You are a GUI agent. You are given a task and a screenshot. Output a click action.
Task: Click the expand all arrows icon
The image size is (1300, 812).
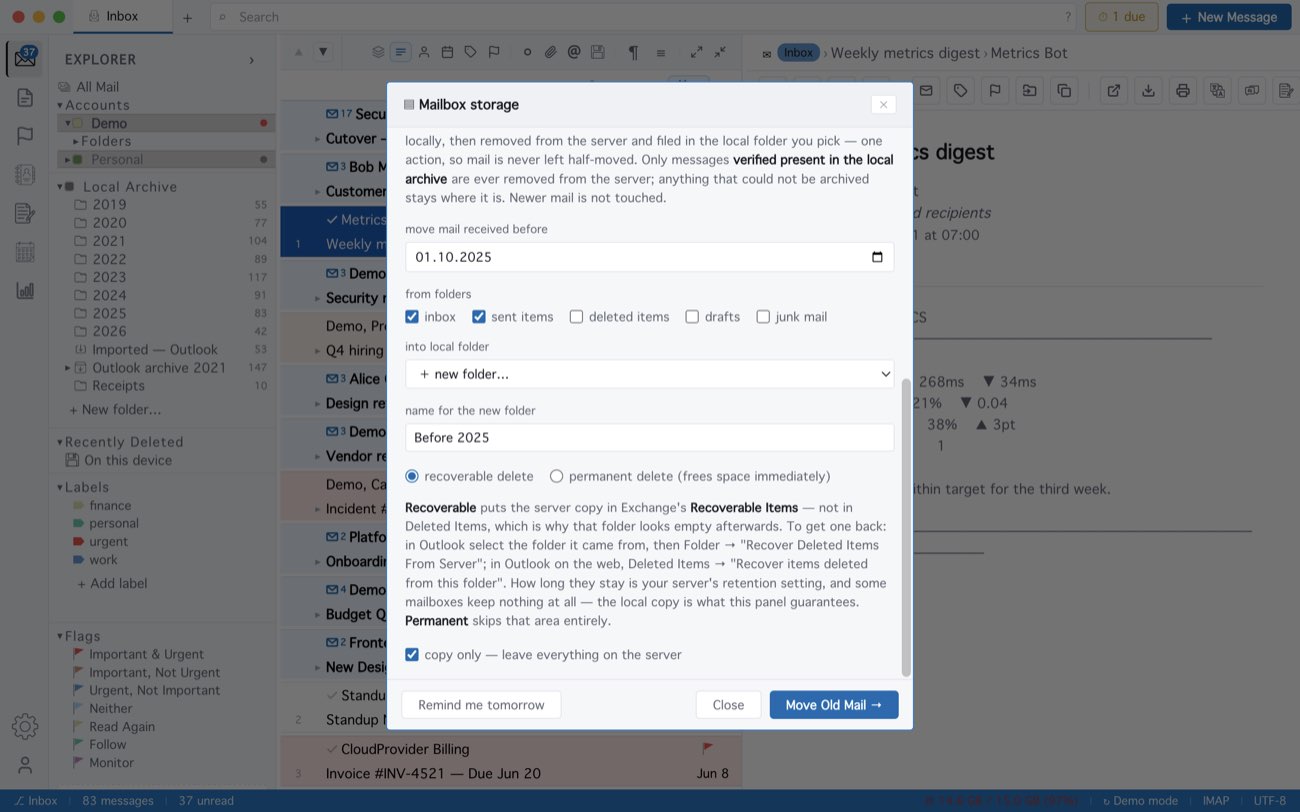point(696,52)
